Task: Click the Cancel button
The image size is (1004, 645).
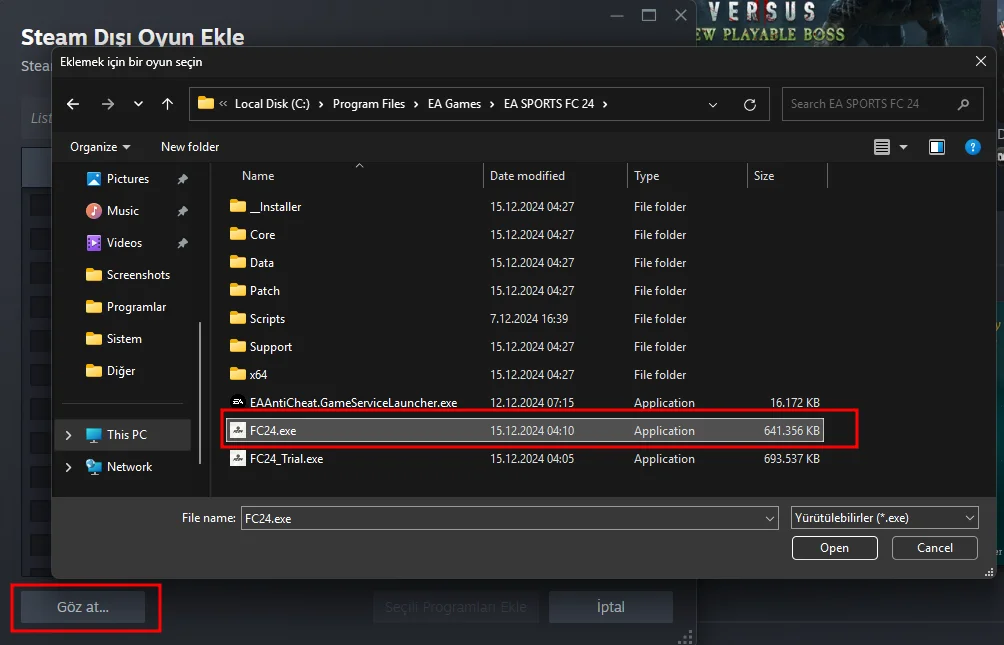Action: click(934, 548)
